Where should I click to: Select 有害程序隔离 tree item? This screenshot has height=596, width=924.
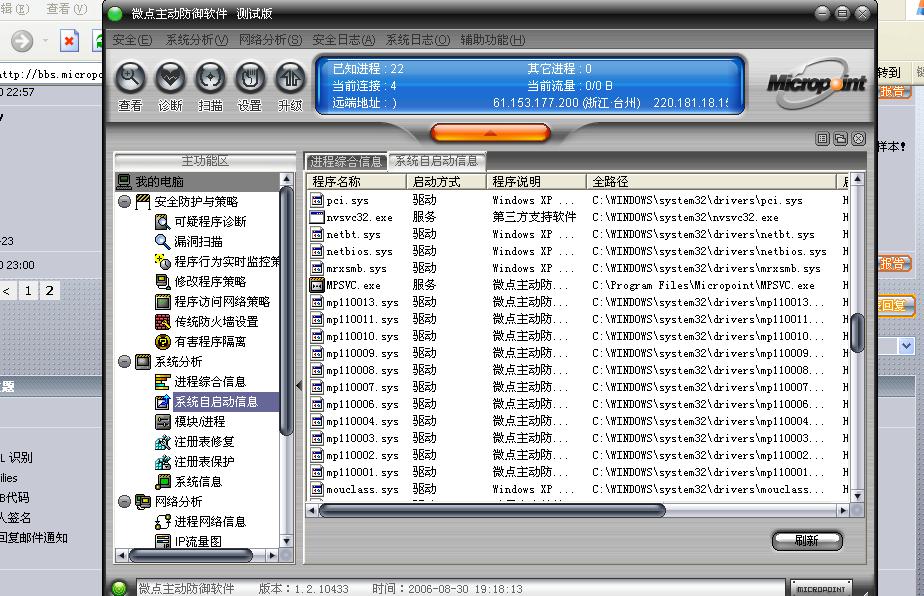[210, 342]
